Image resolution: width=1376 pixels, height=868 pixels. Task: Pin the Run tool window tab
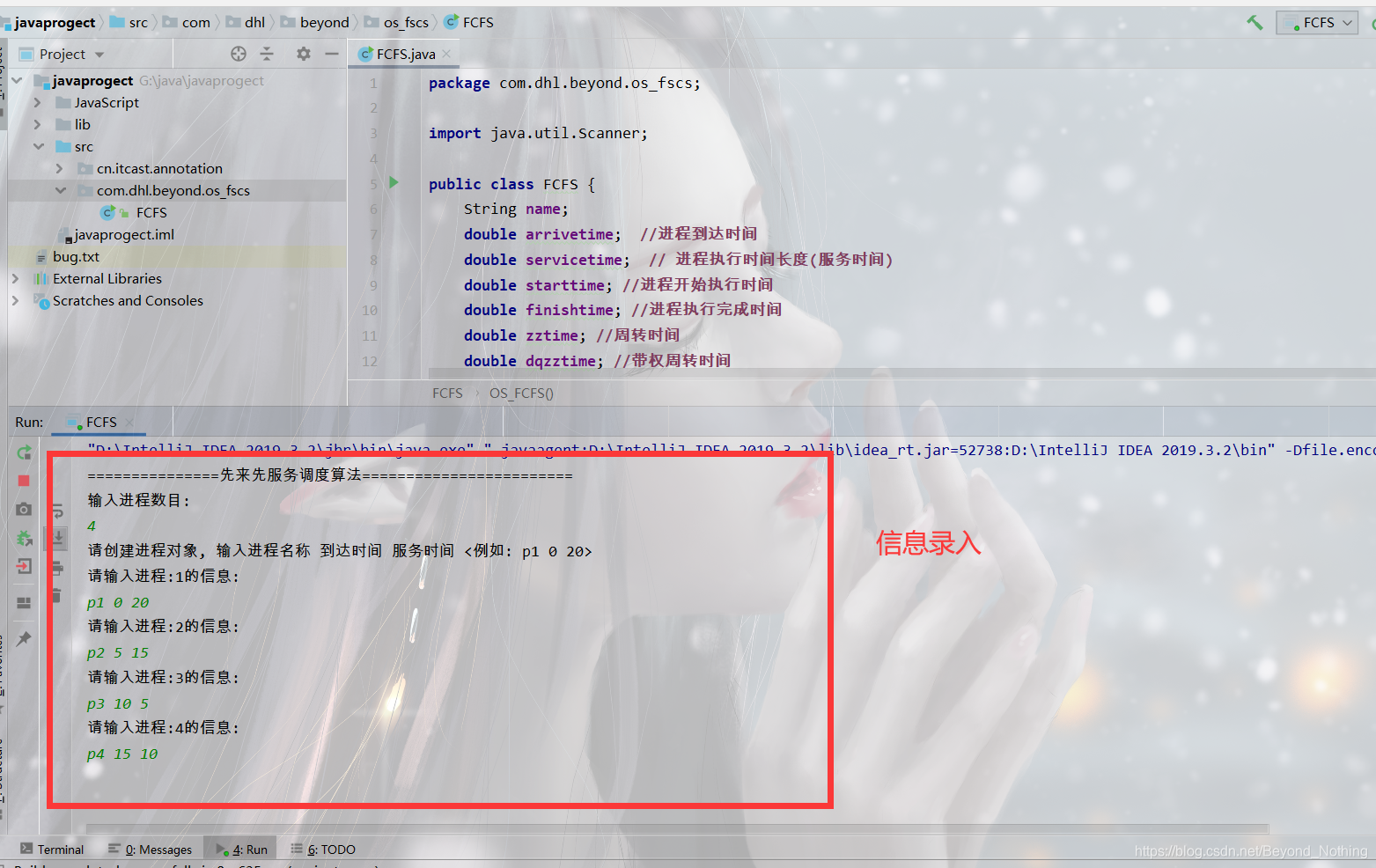24,638
